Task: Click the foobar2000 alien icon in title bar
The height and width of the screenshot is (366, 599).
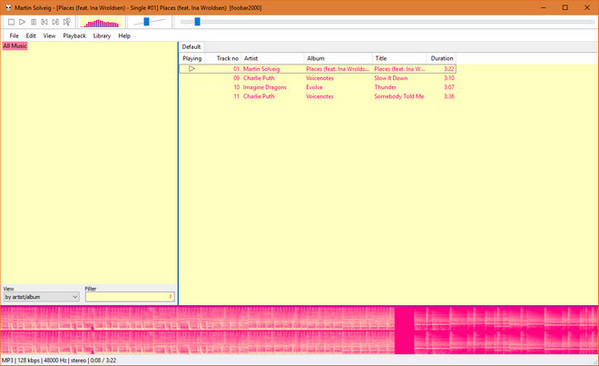Action: (8, 8)
